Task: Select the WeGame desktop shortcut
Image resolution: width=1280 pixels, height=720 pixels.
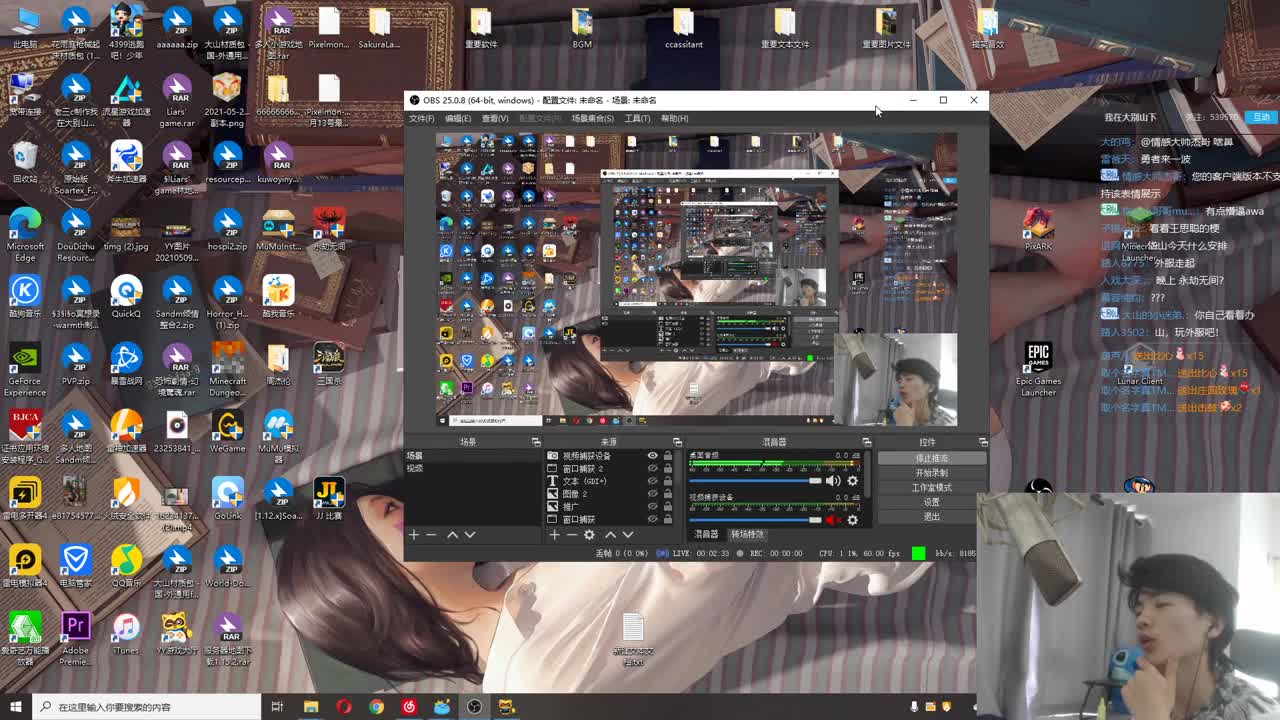Action: [x=227, y=432]
